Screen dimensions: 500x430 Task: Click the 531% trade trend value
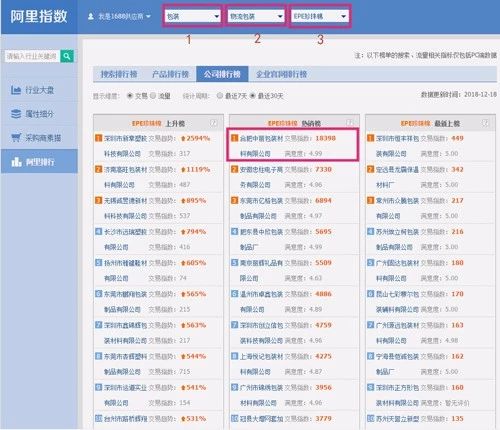pos(194,419)
